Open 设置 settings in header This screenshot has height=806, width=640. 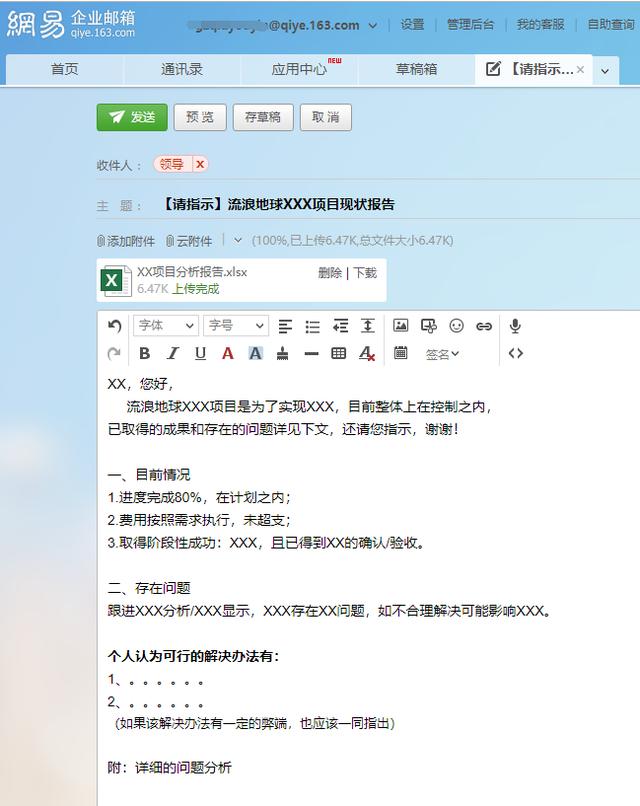412,24
